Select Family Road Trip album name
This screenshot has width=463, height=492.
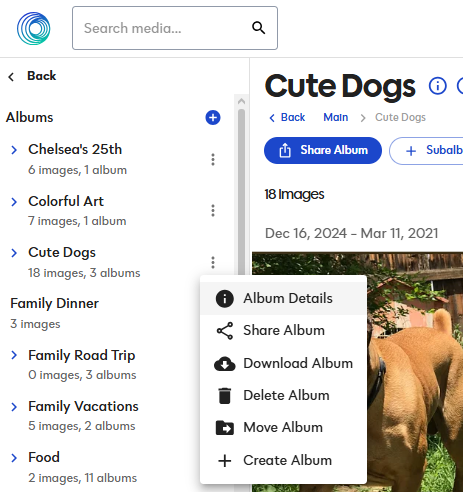(x=82, y=355)
